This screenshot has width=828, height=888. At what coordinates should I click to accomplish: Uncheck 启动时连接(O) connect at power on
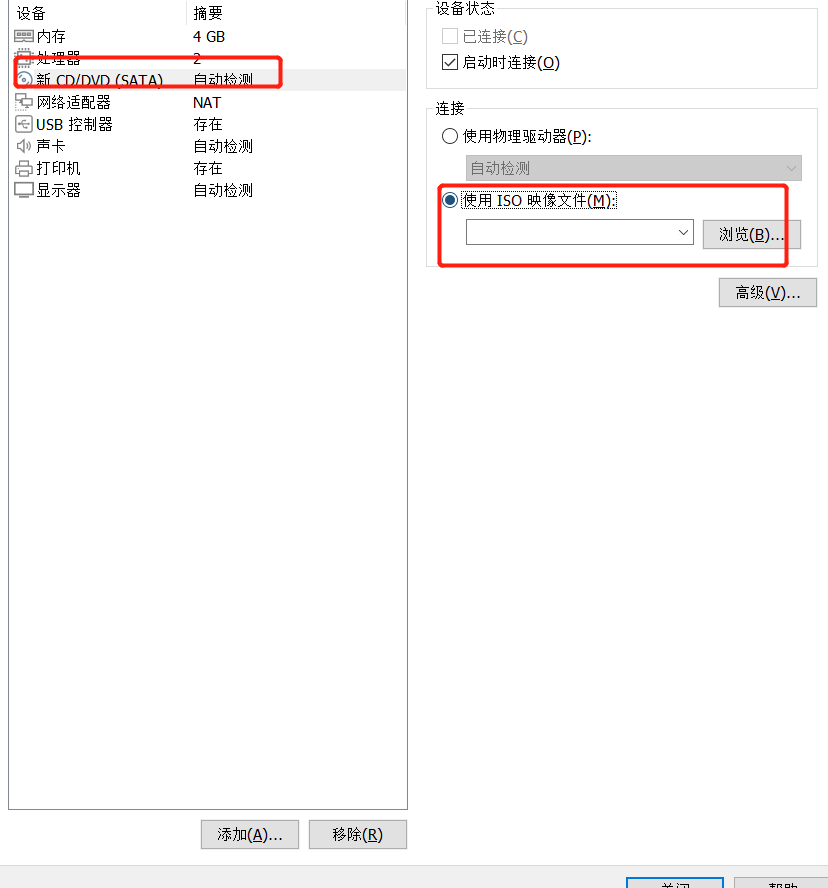coord(450,62)
